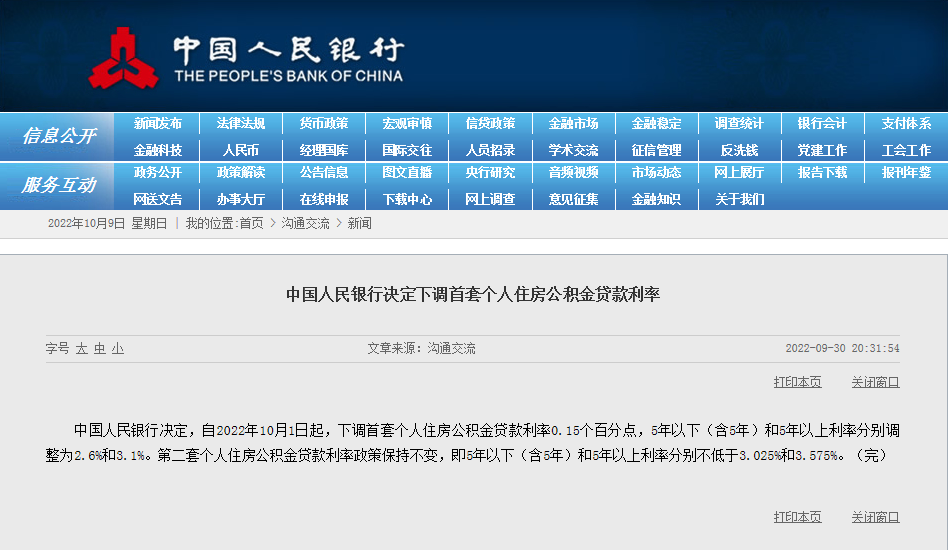Click the People's Bank of China logo

coord(124,57)
